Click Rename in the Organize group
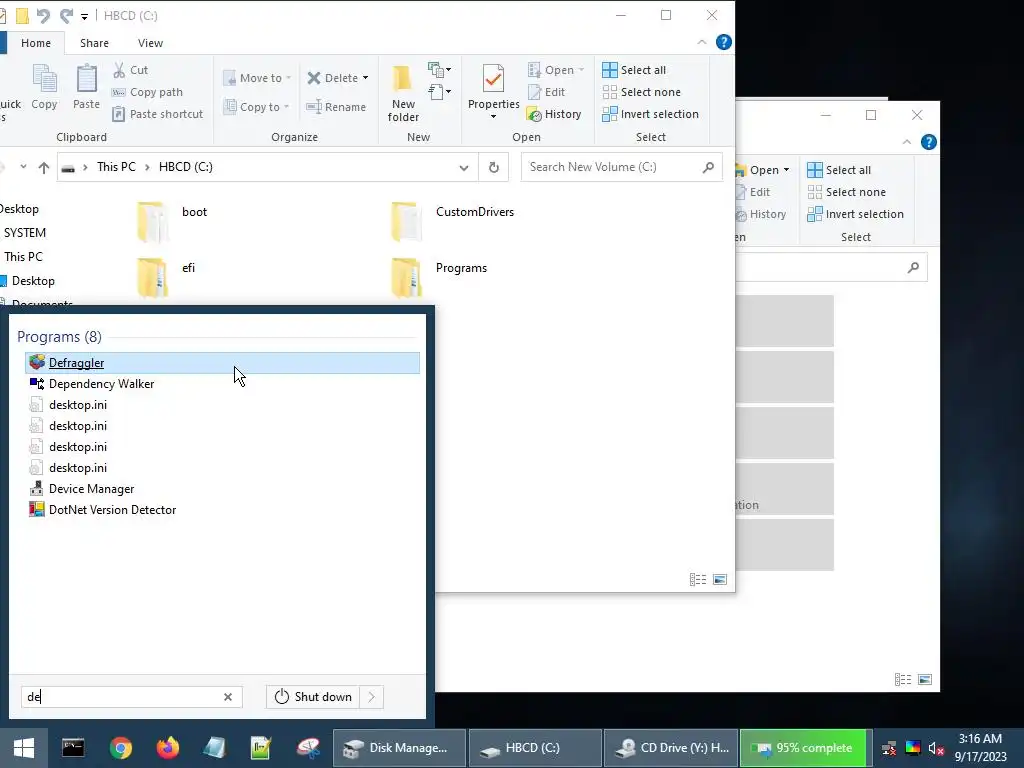Viewport: 1024px width, 768px height. click(336, 107)
